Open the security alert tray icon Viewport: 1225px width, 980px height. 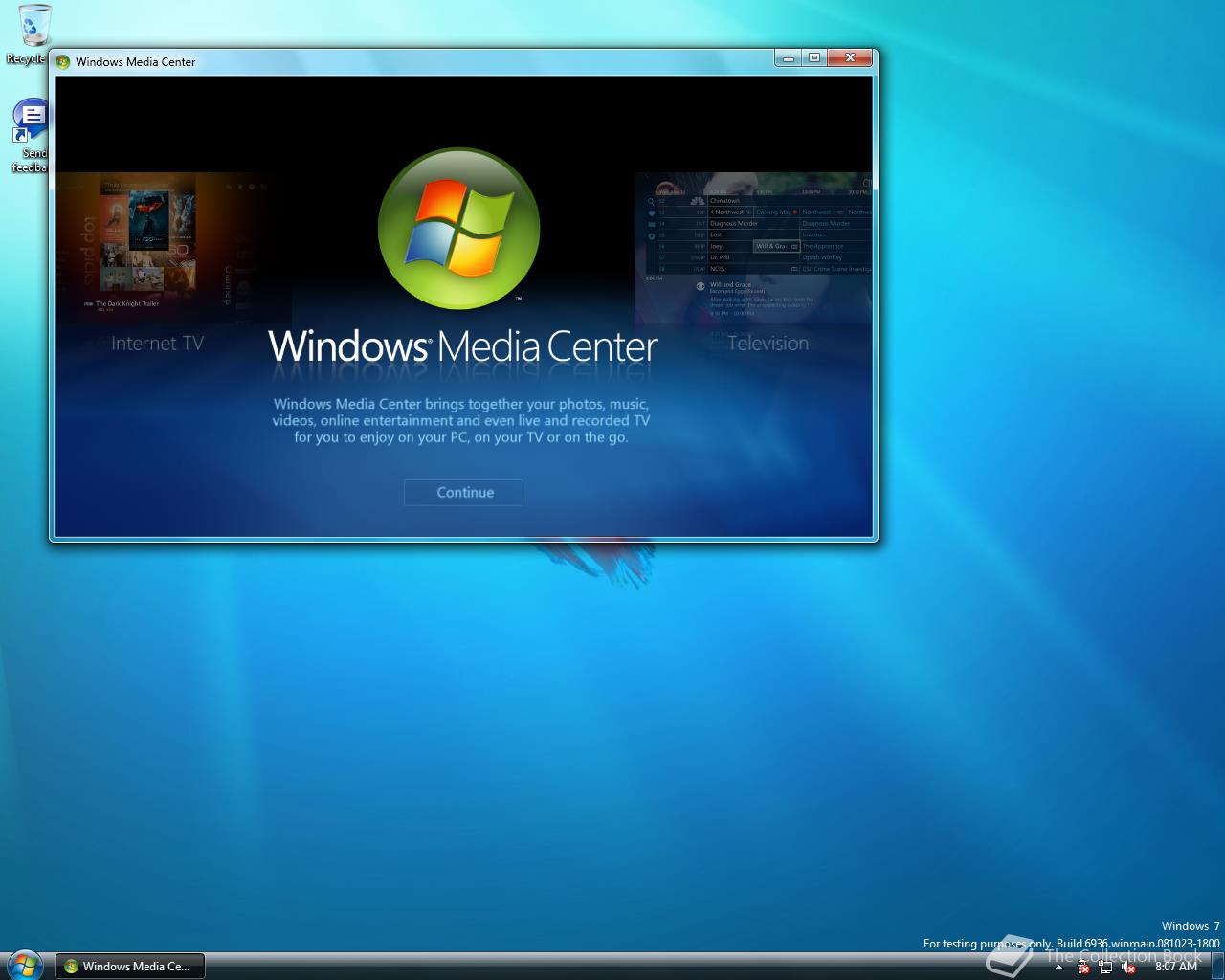point(1083,967)
